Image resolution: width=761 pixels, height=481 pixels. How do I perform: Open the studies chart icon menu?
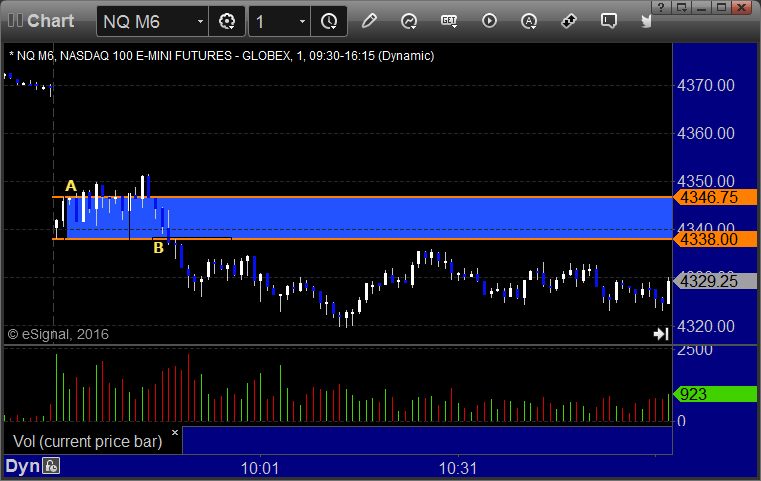[x=409, y=21]
